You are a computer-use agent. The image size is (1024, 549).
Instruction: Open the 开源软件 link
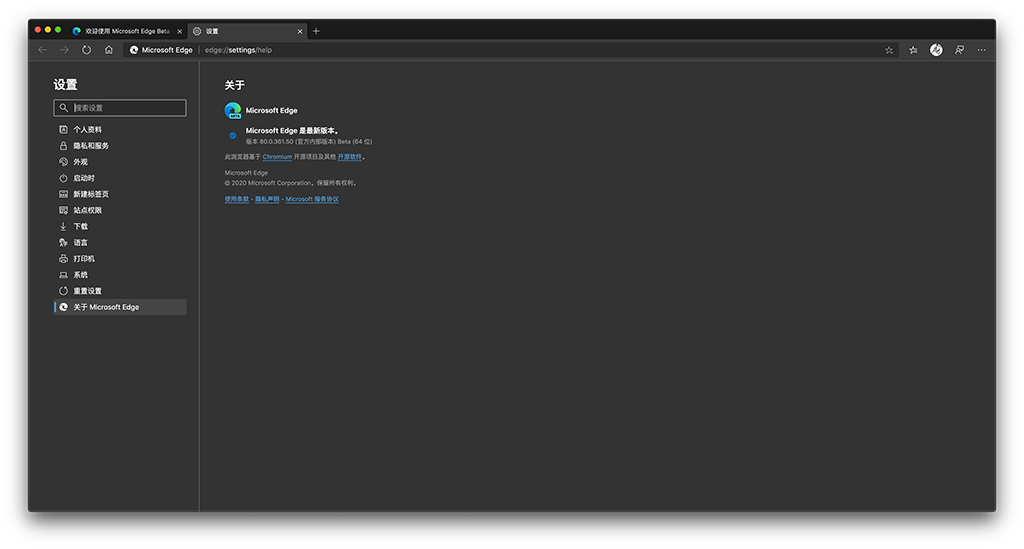(x=349, y=157)
